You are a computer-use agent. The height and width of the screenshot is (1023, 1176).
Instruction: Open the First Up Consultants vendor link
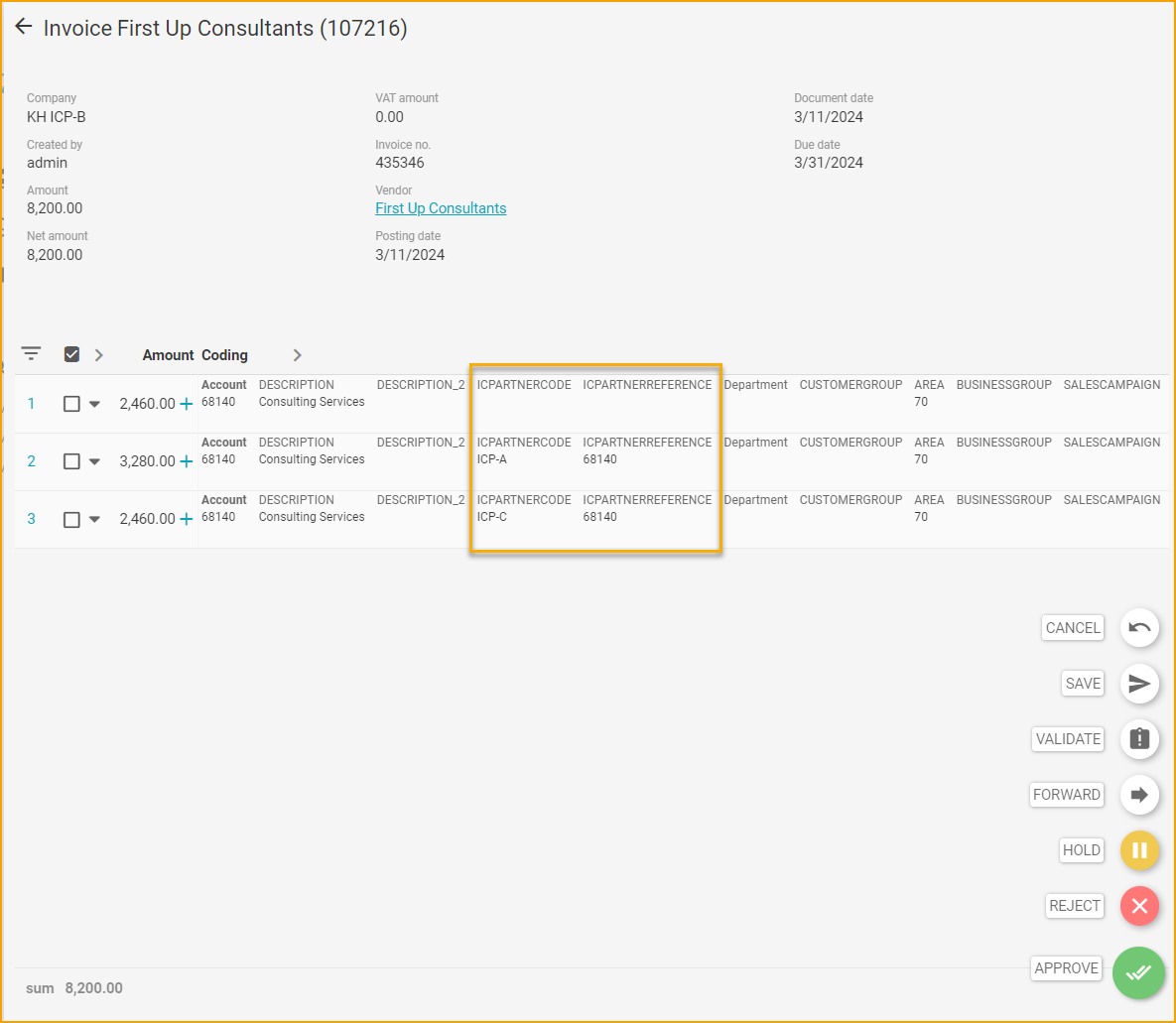(x=441, y=207)
